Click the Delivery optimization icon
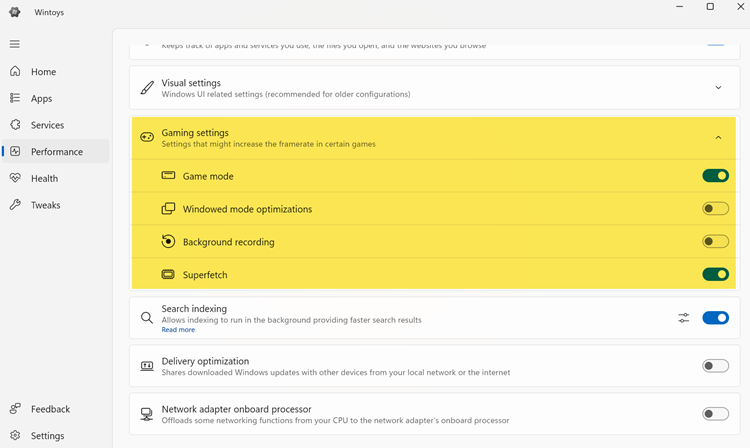The width and height of the screenshot is (750, 448). click(147, 366)
